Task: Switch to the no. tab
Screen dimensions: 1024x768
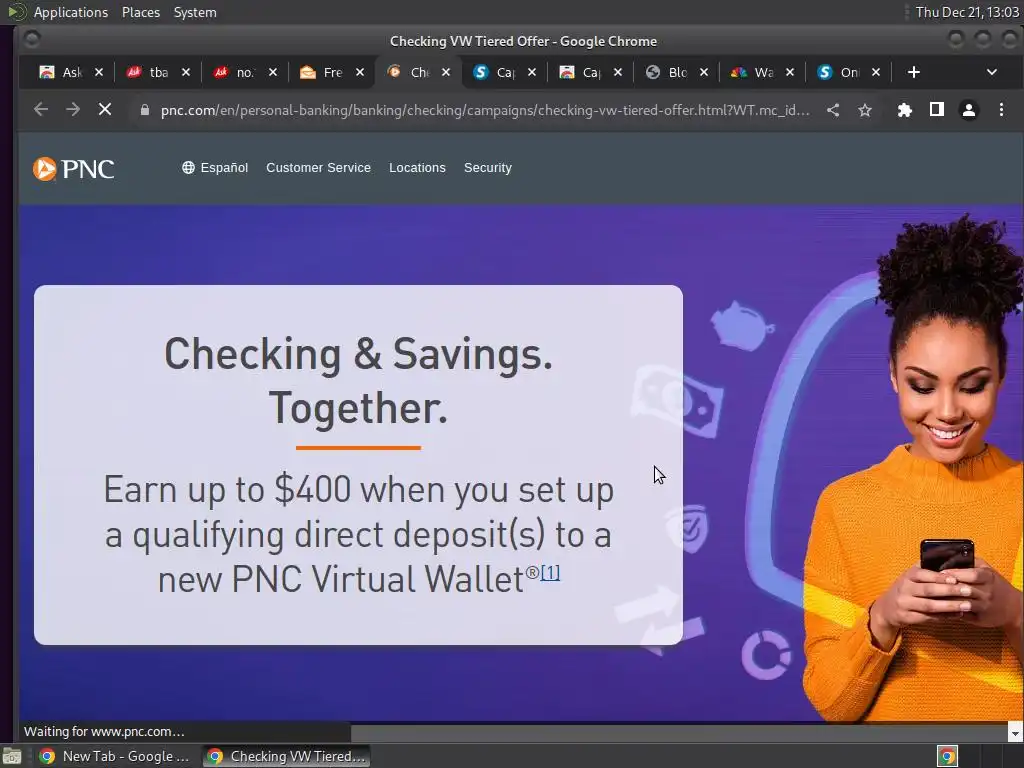Action: pos(235,72)
